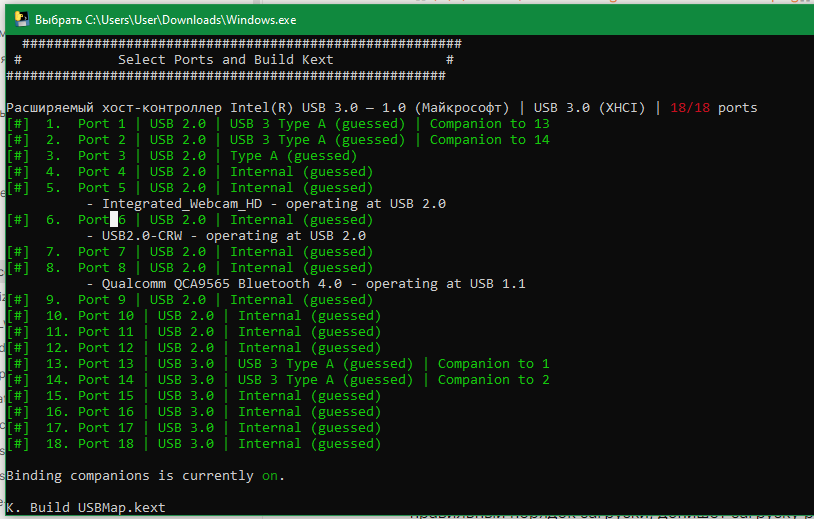The width and height of the screenshot is (814, 519).
Task: Toggle the [#] marker for Port 9
Action: pyautogui.click(x=18, y=300)
